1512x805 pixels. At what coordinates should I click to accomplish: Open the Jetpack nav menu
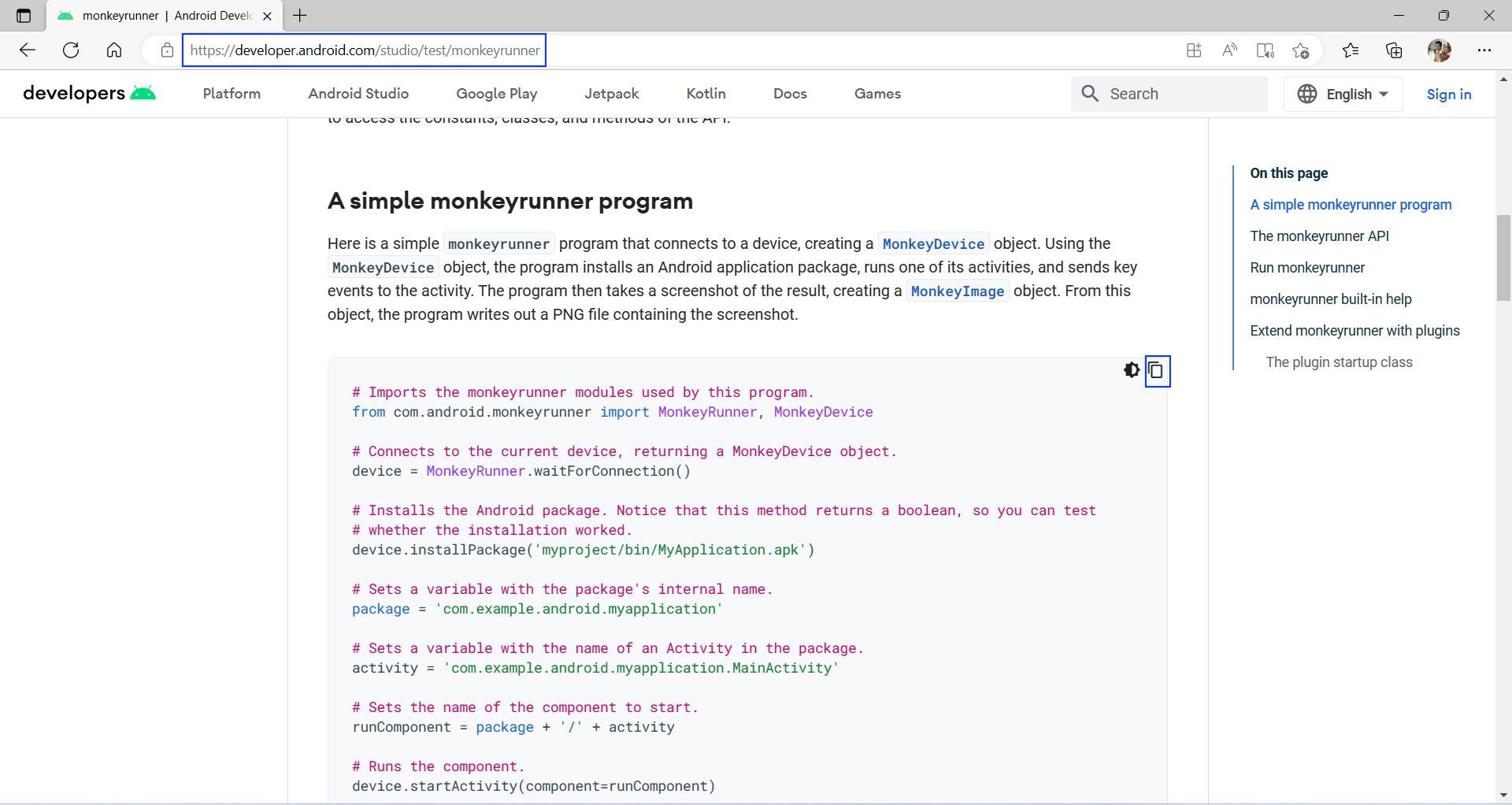(x=612, y=94)
